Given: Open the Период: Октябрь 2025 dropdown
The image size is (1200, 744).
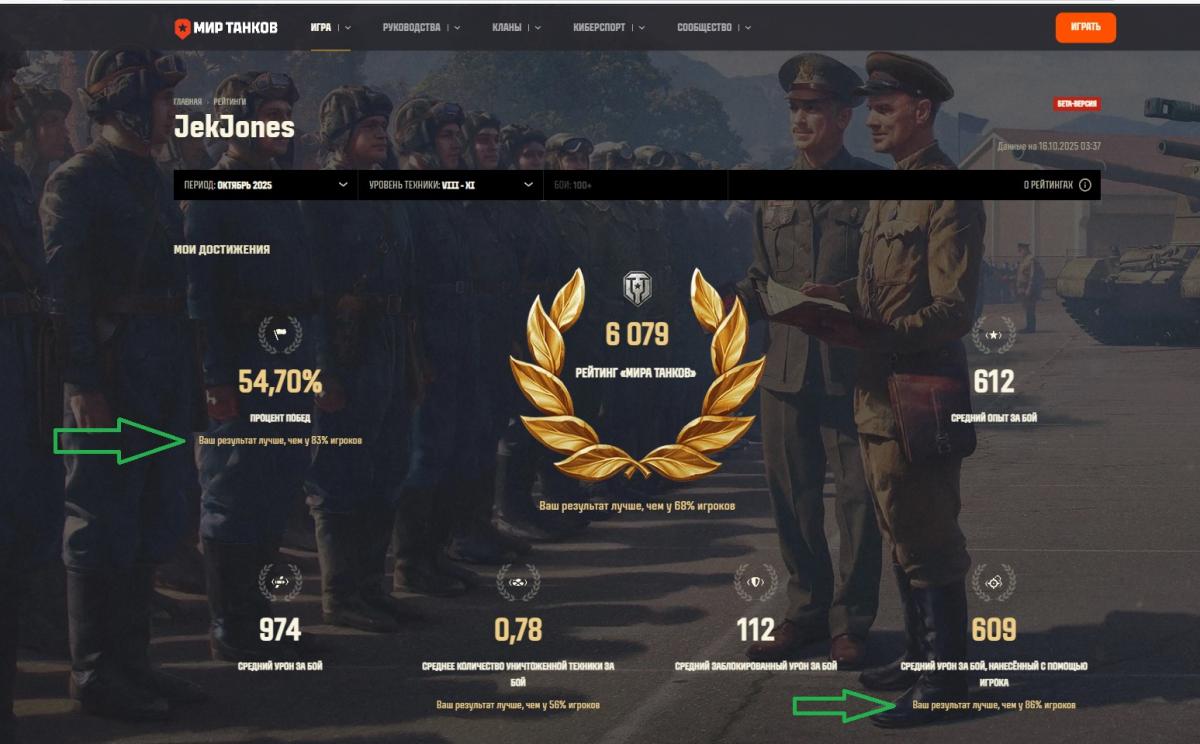Looking at the screenshot, I should point(265,185).
